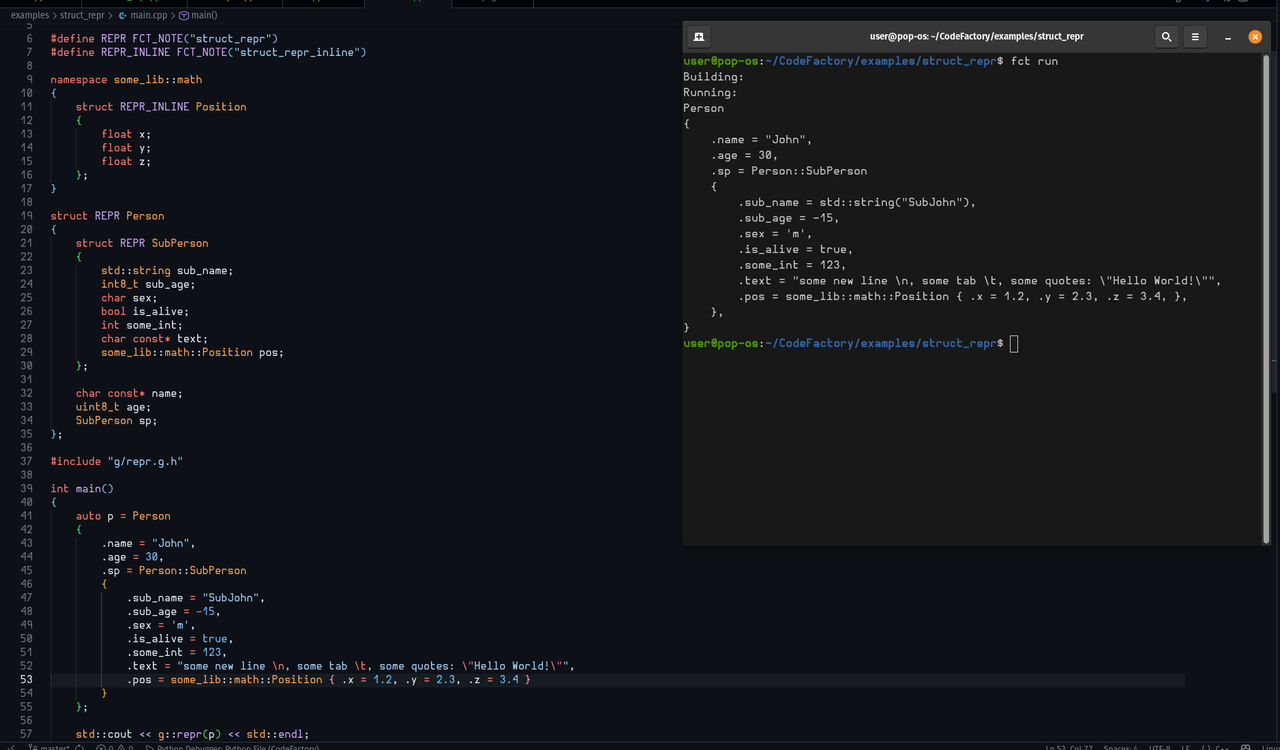Open the main.cpp breadcrumb segment
The image size is (1280, 750).
coord(149,16)
